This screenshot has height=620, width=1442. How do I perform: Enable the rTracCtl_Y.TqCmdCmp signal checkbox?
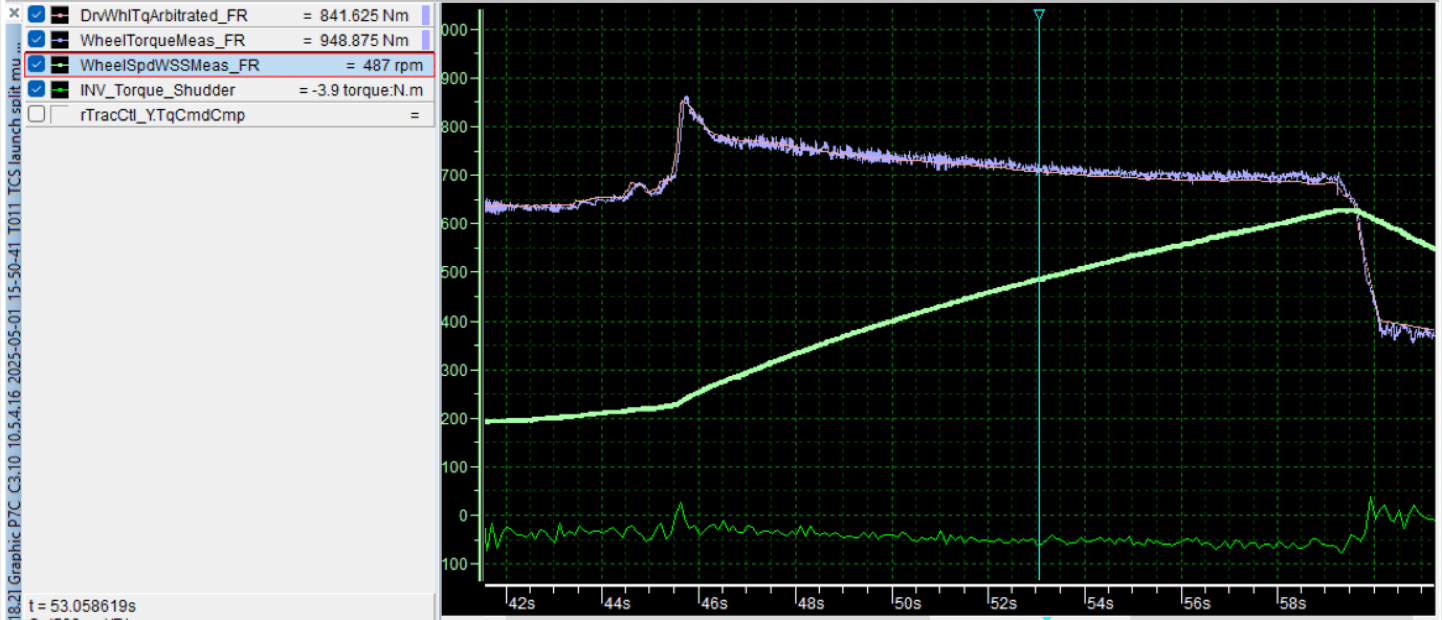click(37, 115)
